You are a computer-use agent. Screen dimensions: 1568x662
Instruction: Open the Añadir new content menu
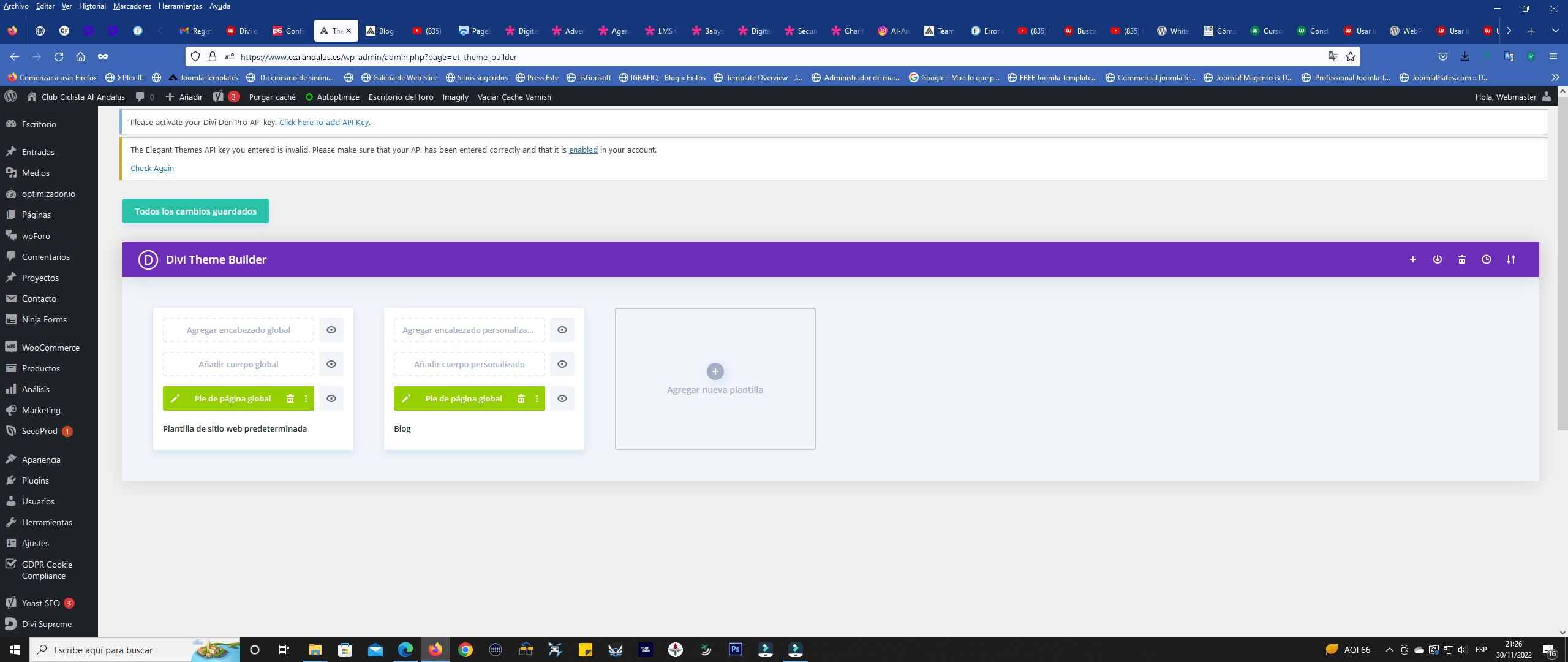pos(184,97)
